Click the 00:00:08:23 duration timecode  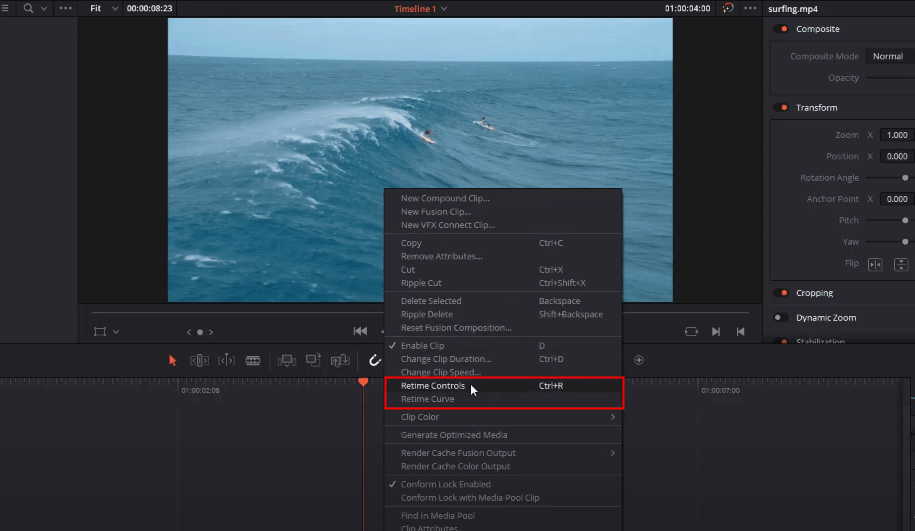(x=149, y=8)
